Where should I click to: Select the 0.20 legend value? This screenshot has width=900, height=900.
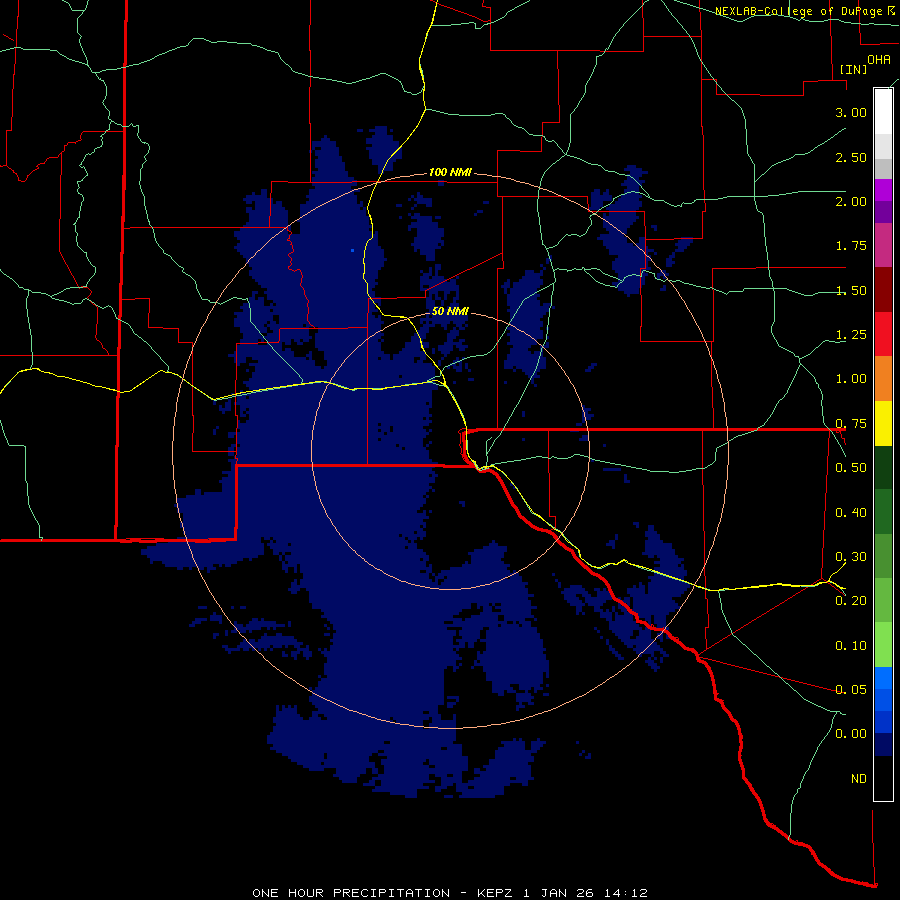pos(851,601)
